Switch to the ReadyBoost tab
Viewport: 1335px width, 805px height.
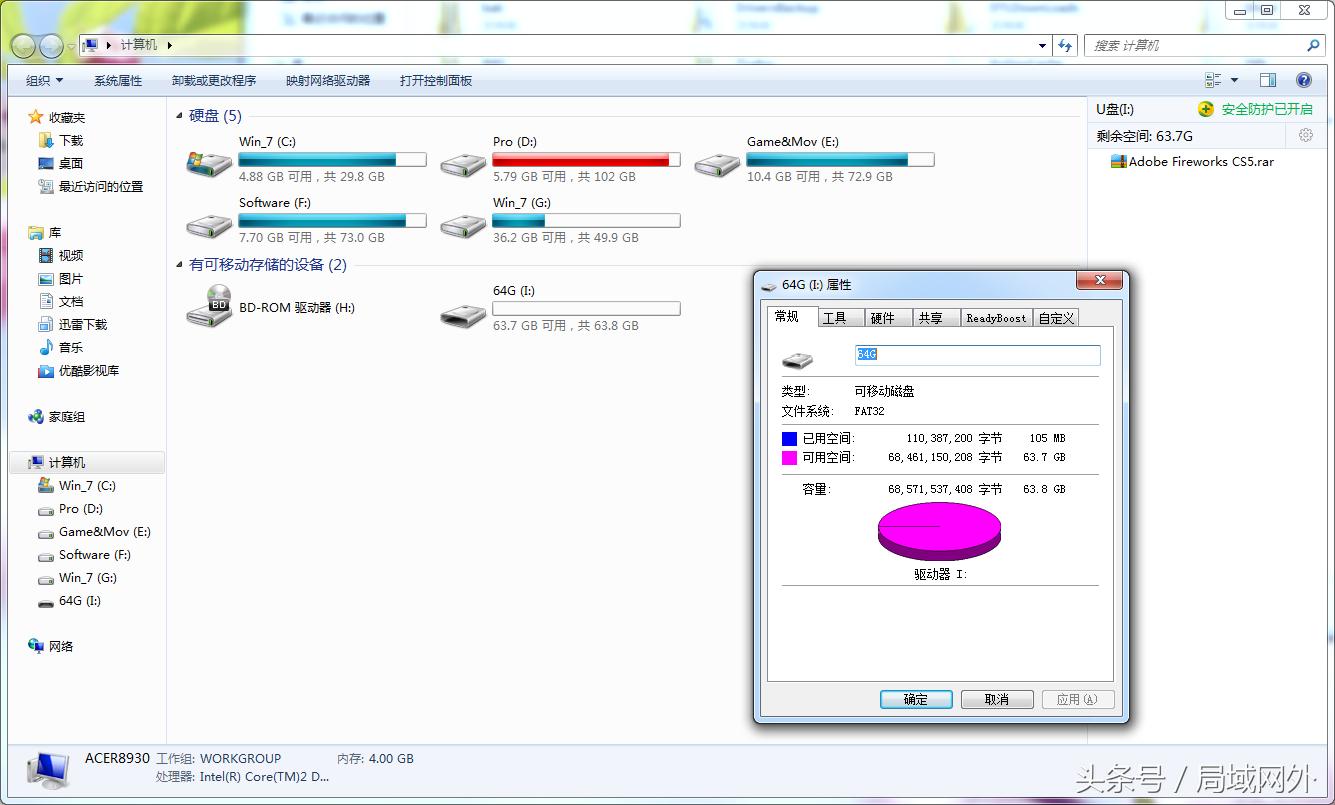[996, 317]
